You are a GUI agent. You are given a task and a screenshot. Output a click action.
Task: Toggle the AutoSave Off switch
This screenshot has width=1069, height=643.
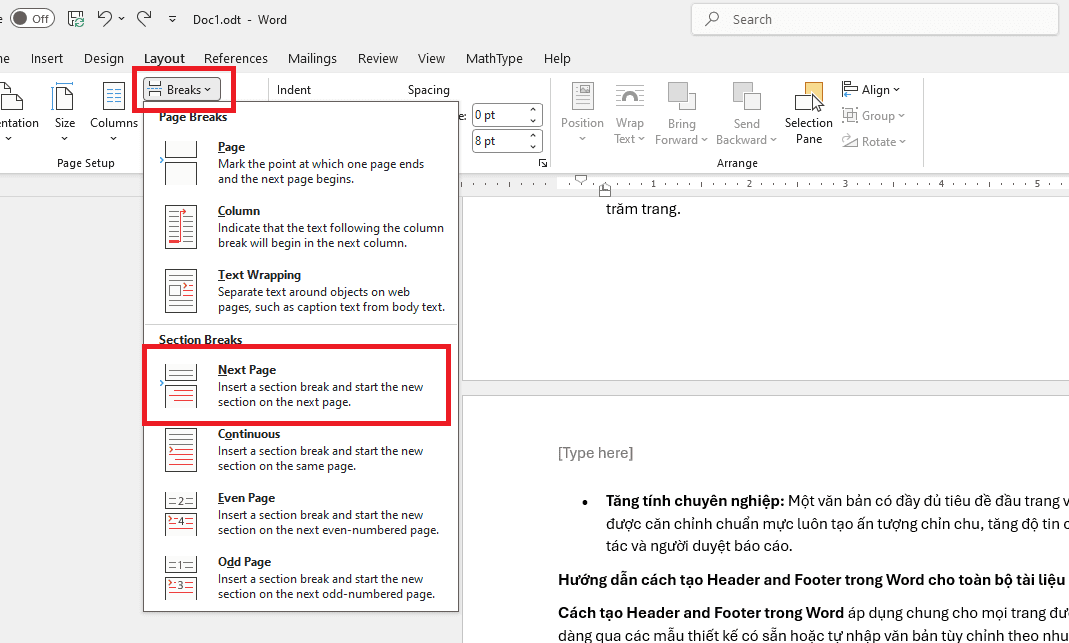pyautogui.click(x=31, y=19)
